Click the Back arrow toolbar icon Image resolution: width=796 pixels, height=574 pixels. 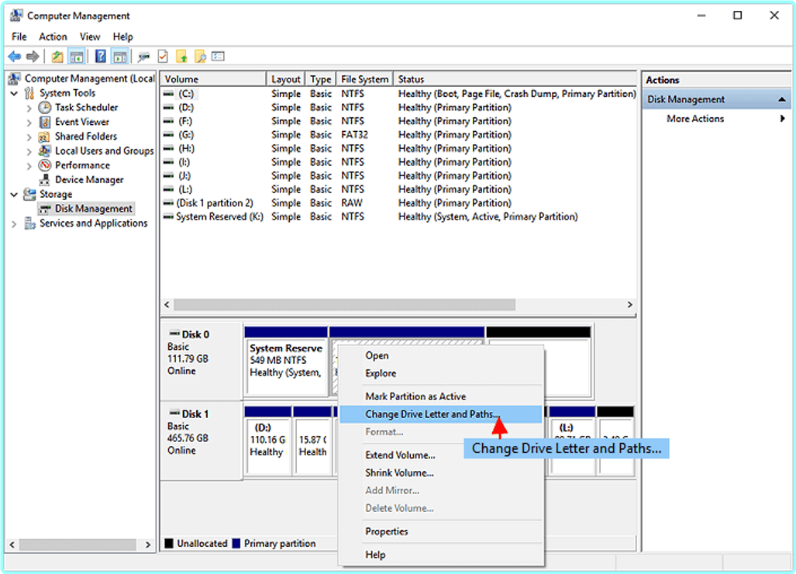click(x=14, y=57)
